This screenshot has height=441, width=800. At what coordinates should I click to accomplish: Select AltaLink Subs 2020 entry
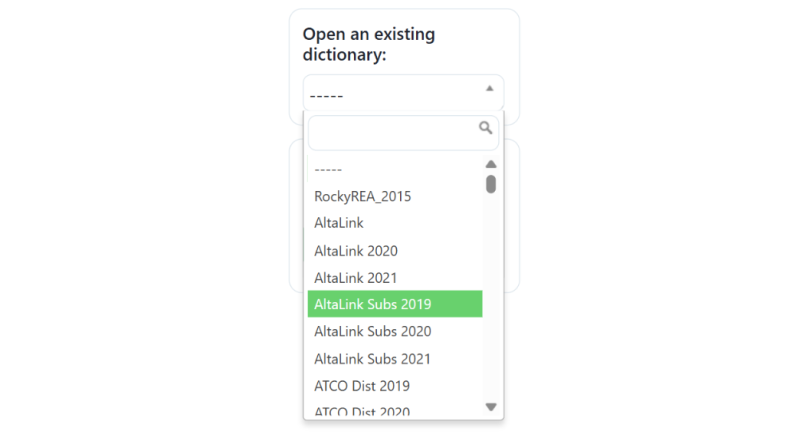pyautogui.click(x=395, y=331)
